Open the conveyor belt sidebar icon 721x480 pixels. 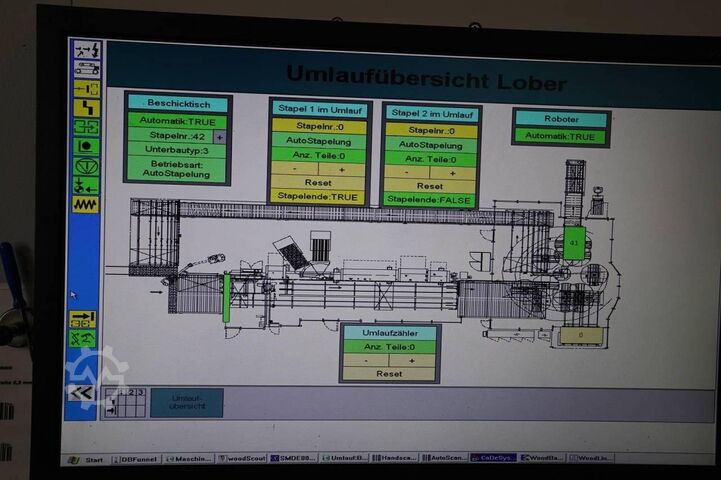tap(87, 69)
